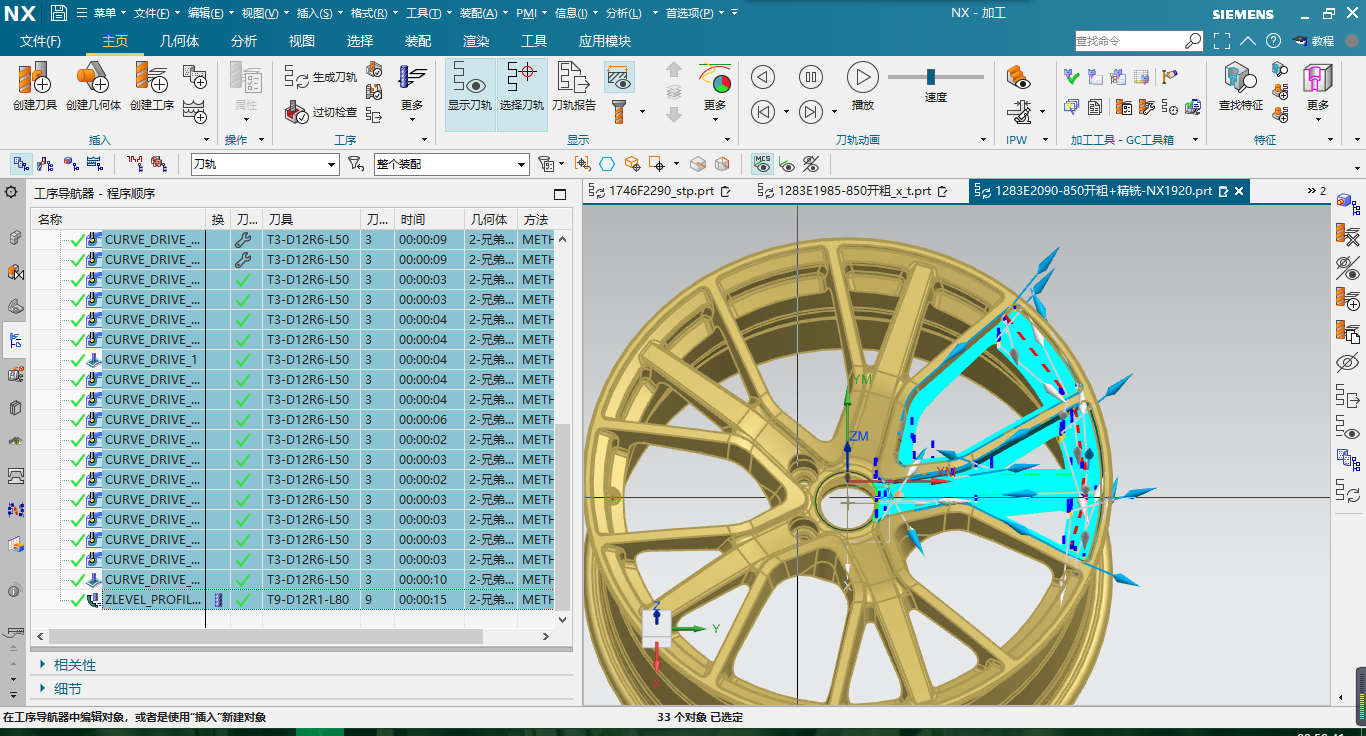Click the save disk icon in title bar
1366x736 pixels.
(x=59, y=13)
